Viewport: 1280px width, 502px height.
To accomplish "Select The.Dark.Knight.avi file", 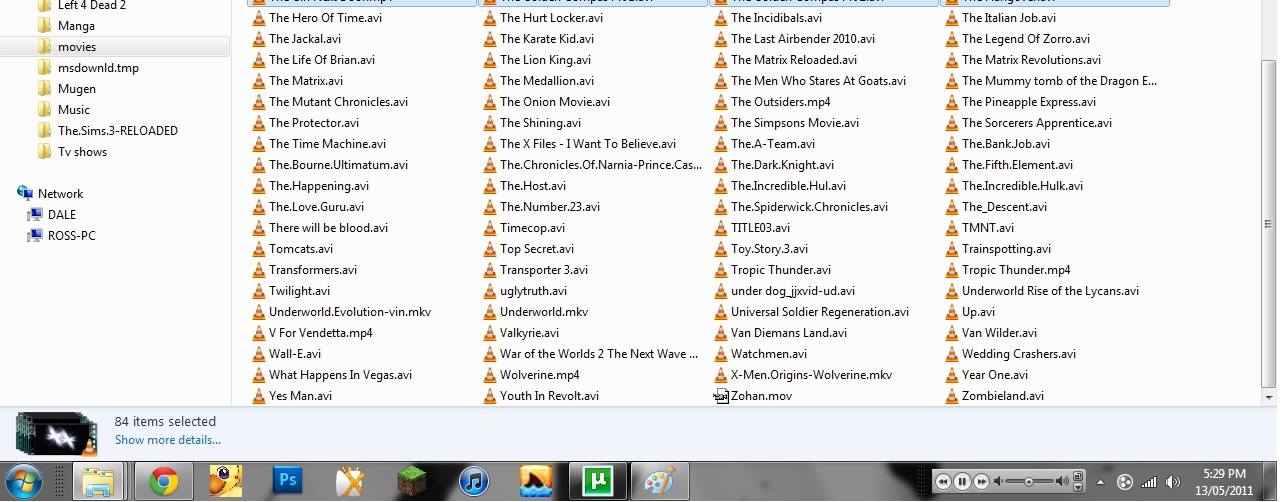I will tap(782, 165).
